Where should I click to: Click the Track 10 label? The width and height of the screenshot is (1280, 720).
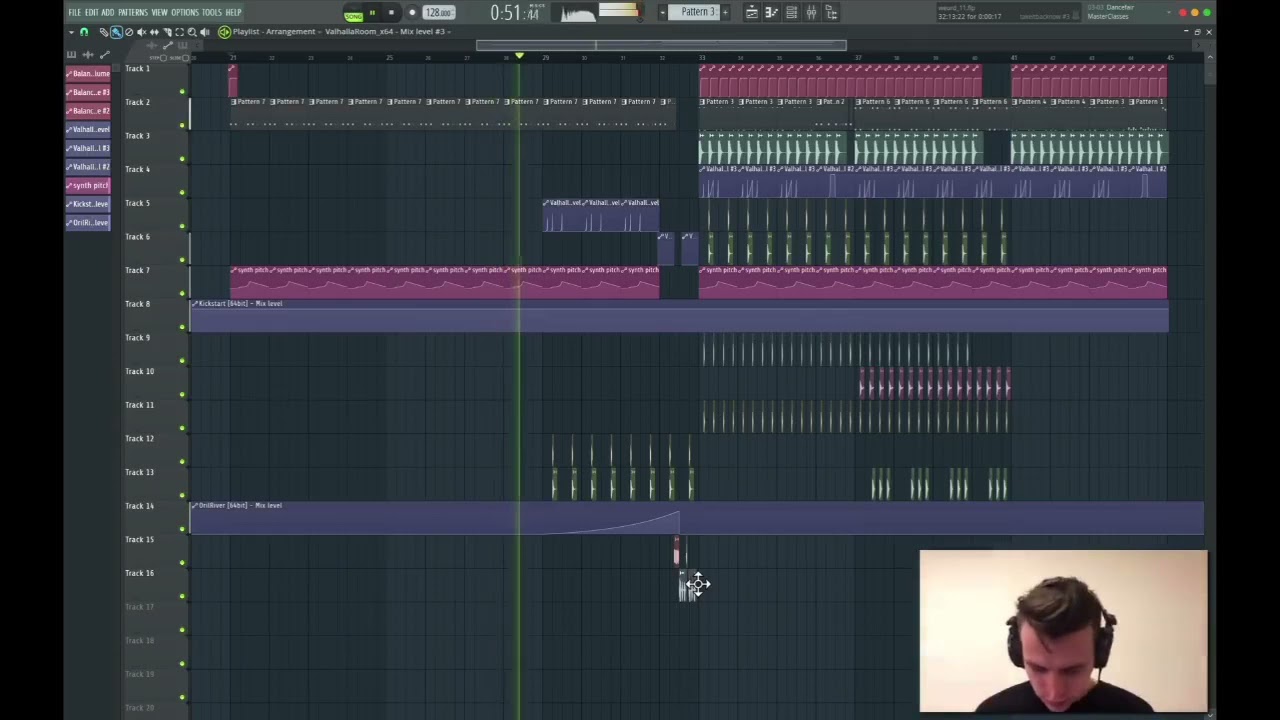[139, 371]
